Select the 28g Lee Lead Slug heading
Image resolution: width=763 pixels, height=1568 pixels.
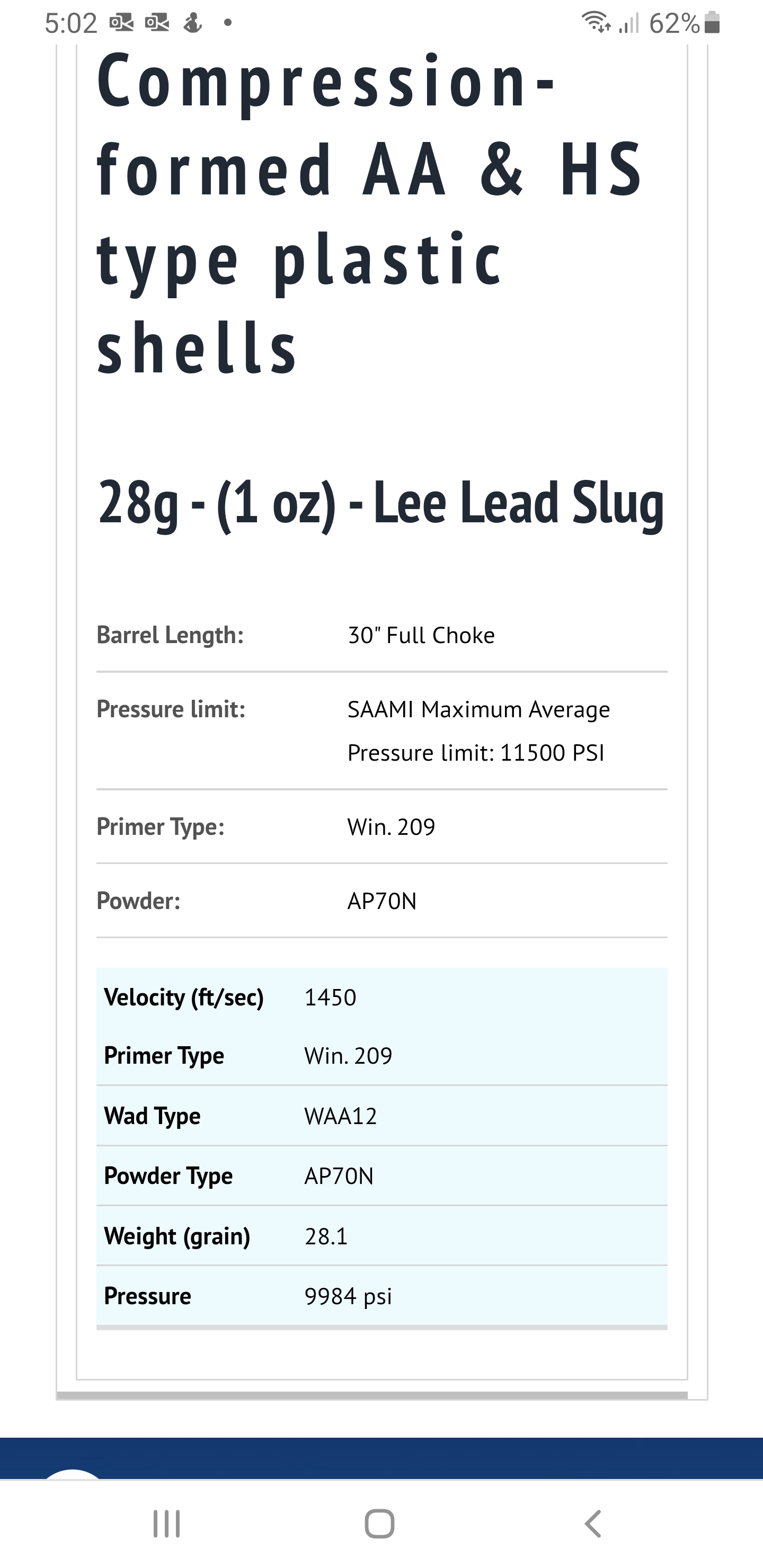pos(381,502)
